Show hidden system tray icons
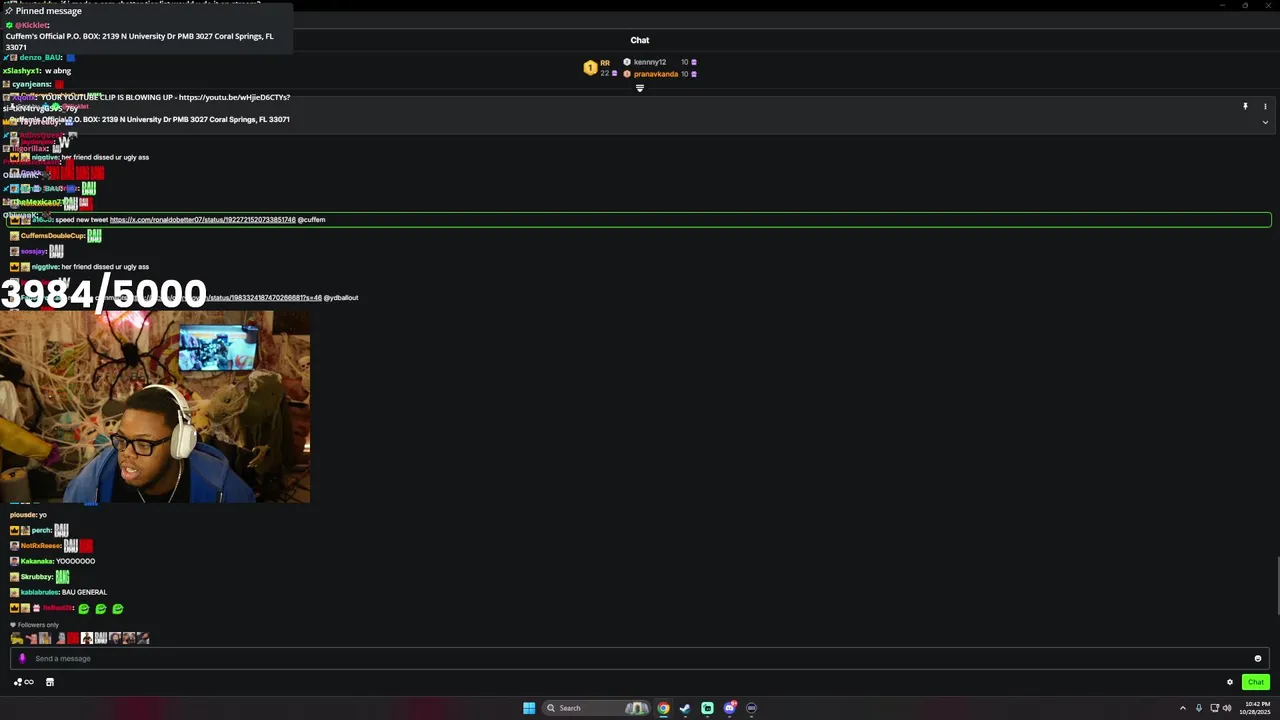 pyautogui.click(x=1183, y=708)
